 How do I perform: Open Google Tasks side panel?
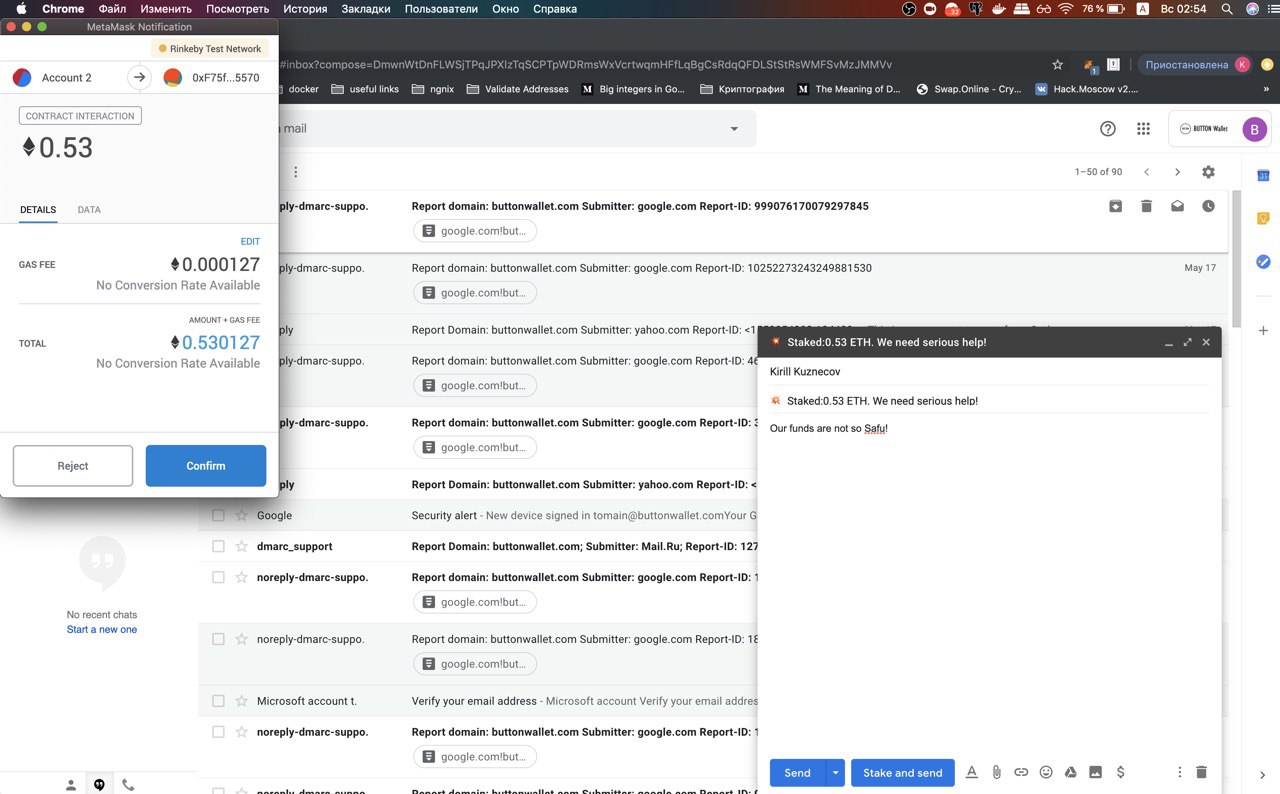click(x=1263, y=261)
